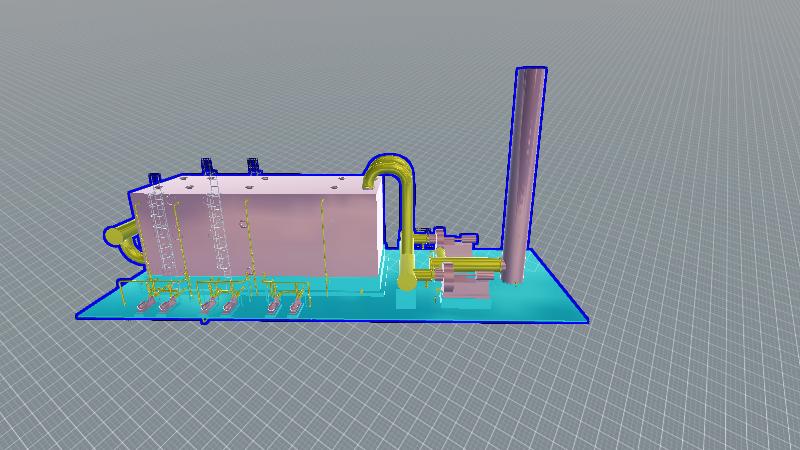Click empty grid floor right of the stack
This screenshot has height=450, width=800.
(x=680, y=200)
